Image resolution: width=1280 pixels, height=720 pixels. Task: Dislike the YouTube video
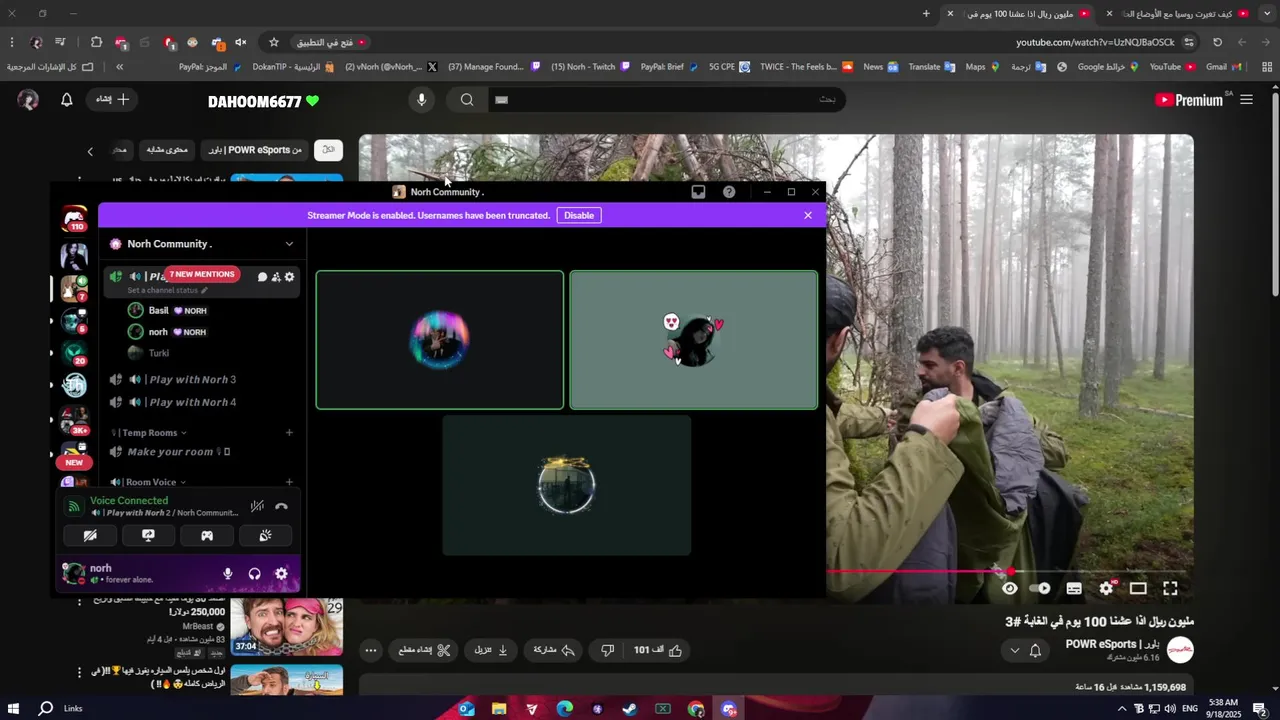click(x=607, y=650)
